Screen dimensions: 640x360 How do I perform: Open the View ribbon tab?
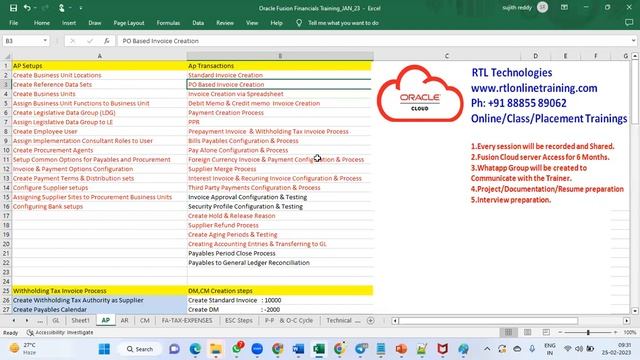(252, 23)
